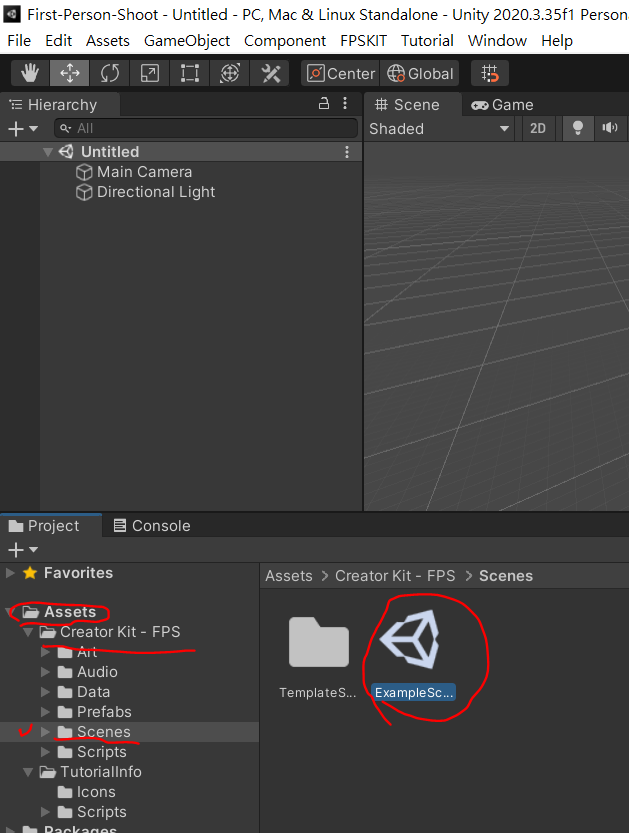629x833 pixels.
Task: Click the Hierarchy search field
Action: tap(206, 129)
